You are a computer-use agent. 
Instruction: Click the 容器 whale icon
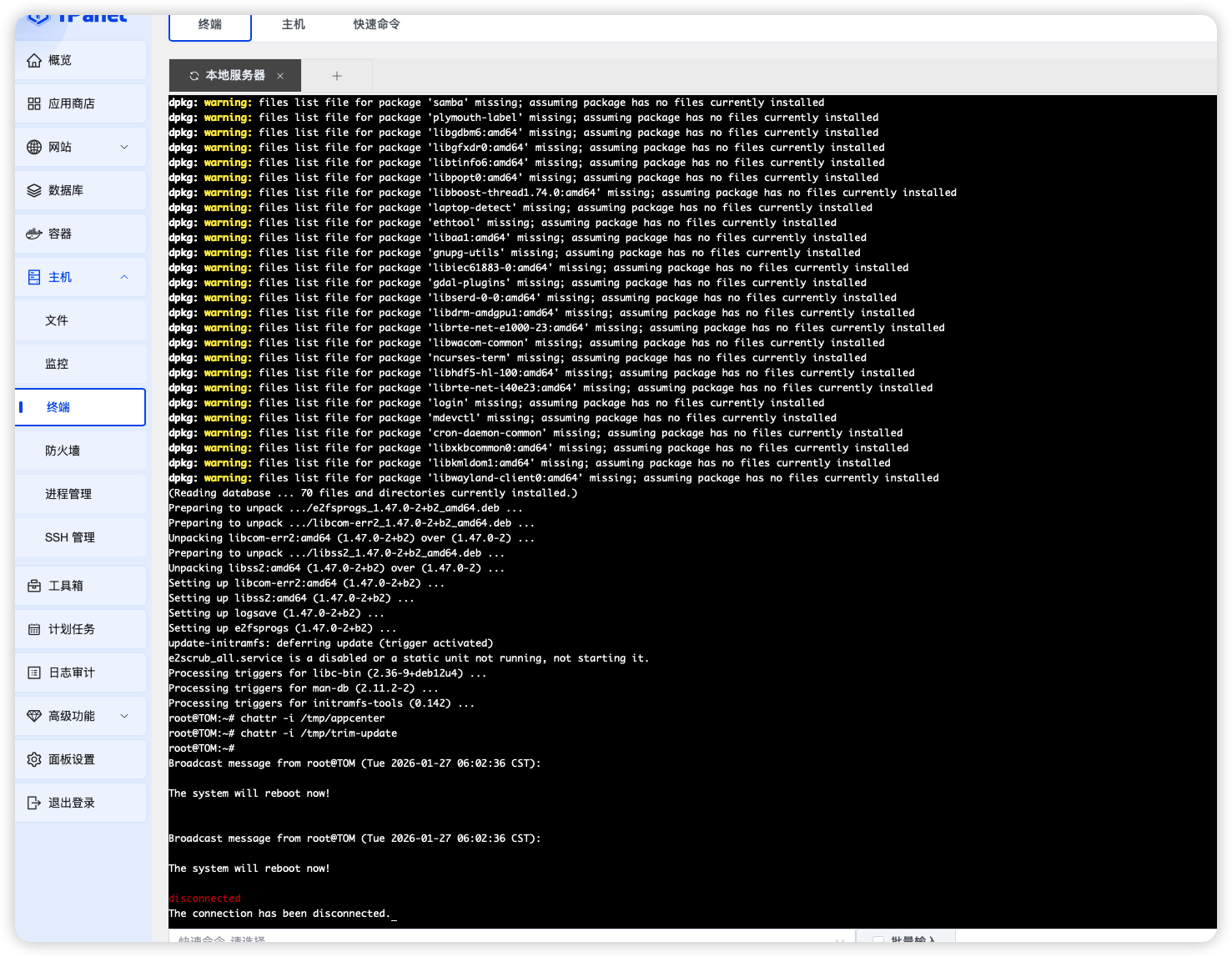click(x=34, y=234)
